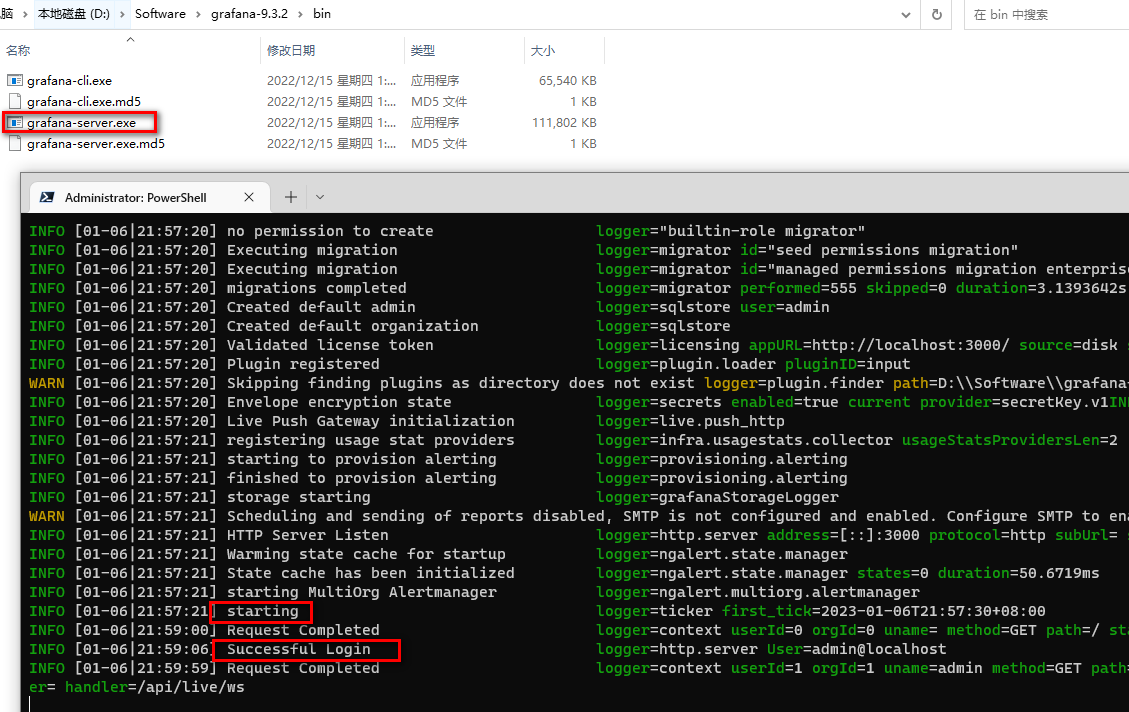This screenshot has width=1129, height=712.
Task: Sort files by the 类型 column header
Action: (x=423, y=50)
